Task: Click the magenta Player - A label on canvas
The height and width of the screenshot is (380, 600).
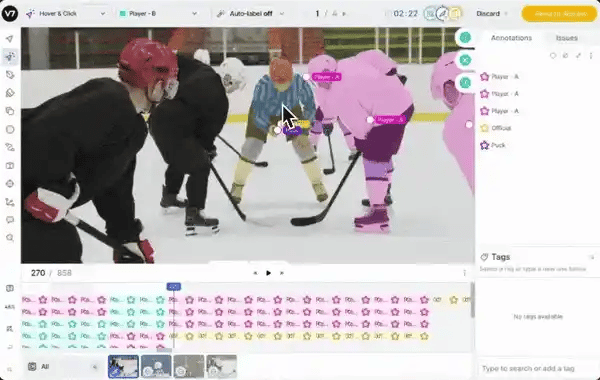Action: coord(326,77)
